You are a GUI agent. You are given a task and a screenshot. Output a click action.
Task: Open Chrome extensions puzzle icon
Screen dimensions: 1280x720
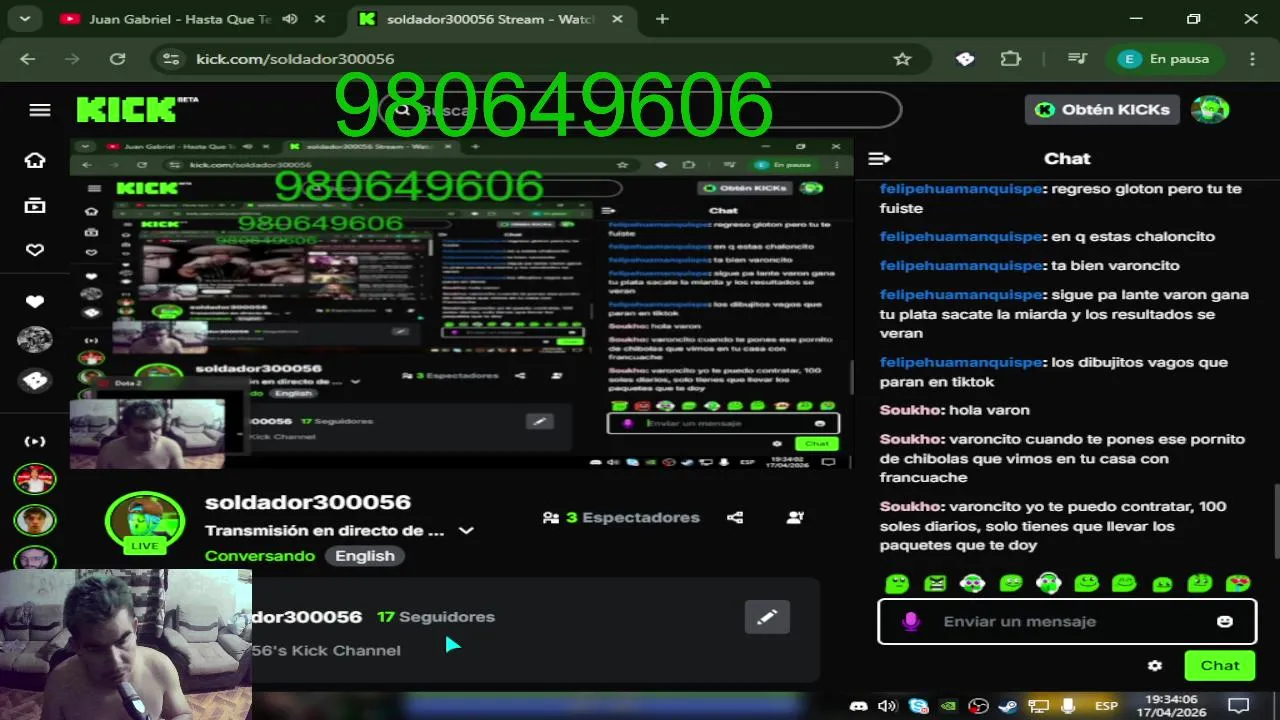[1011, 59]
